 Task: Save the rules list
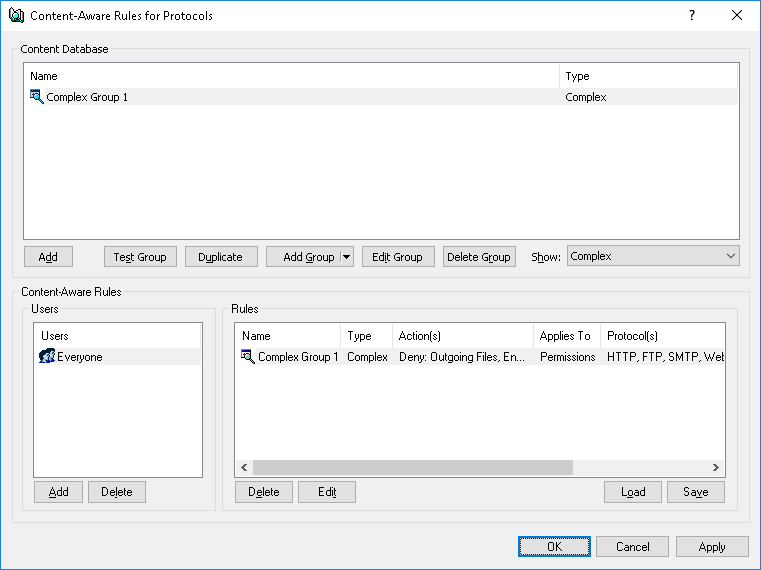point(695,492)
